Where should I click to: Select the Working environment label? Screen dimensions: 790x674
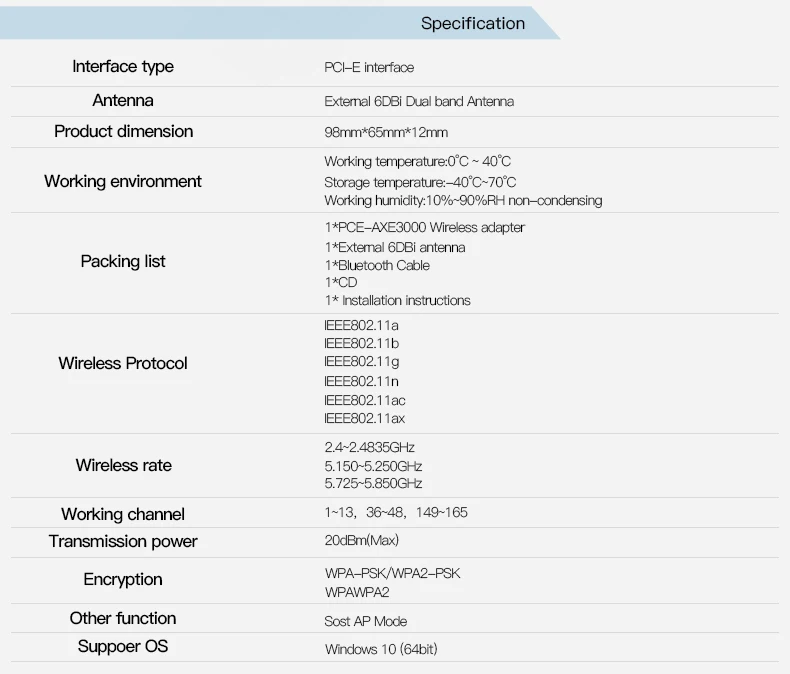pos(123,182)
